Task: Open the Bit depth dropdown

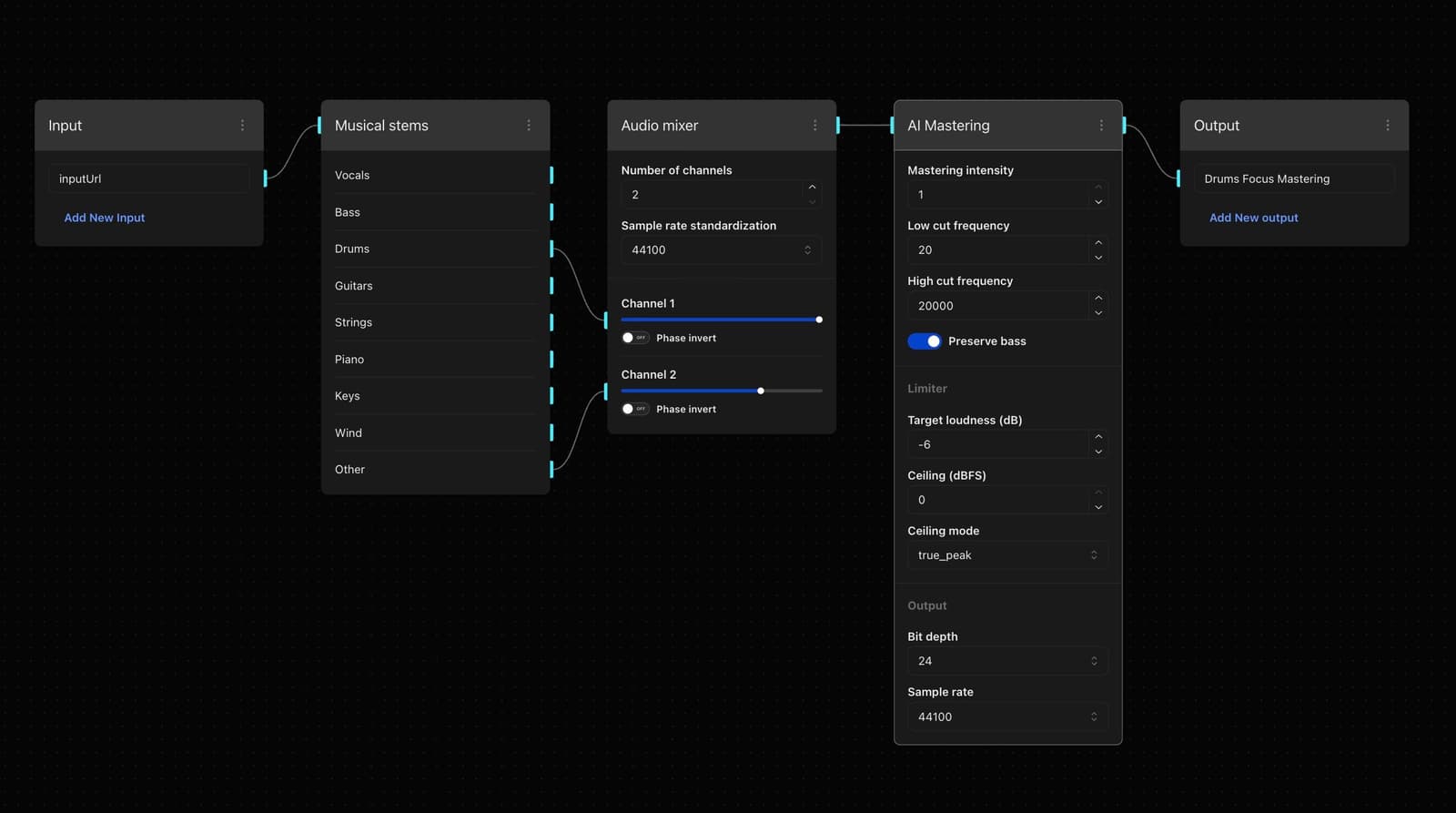Action: pyautogui.click(x=1006, y=661)
